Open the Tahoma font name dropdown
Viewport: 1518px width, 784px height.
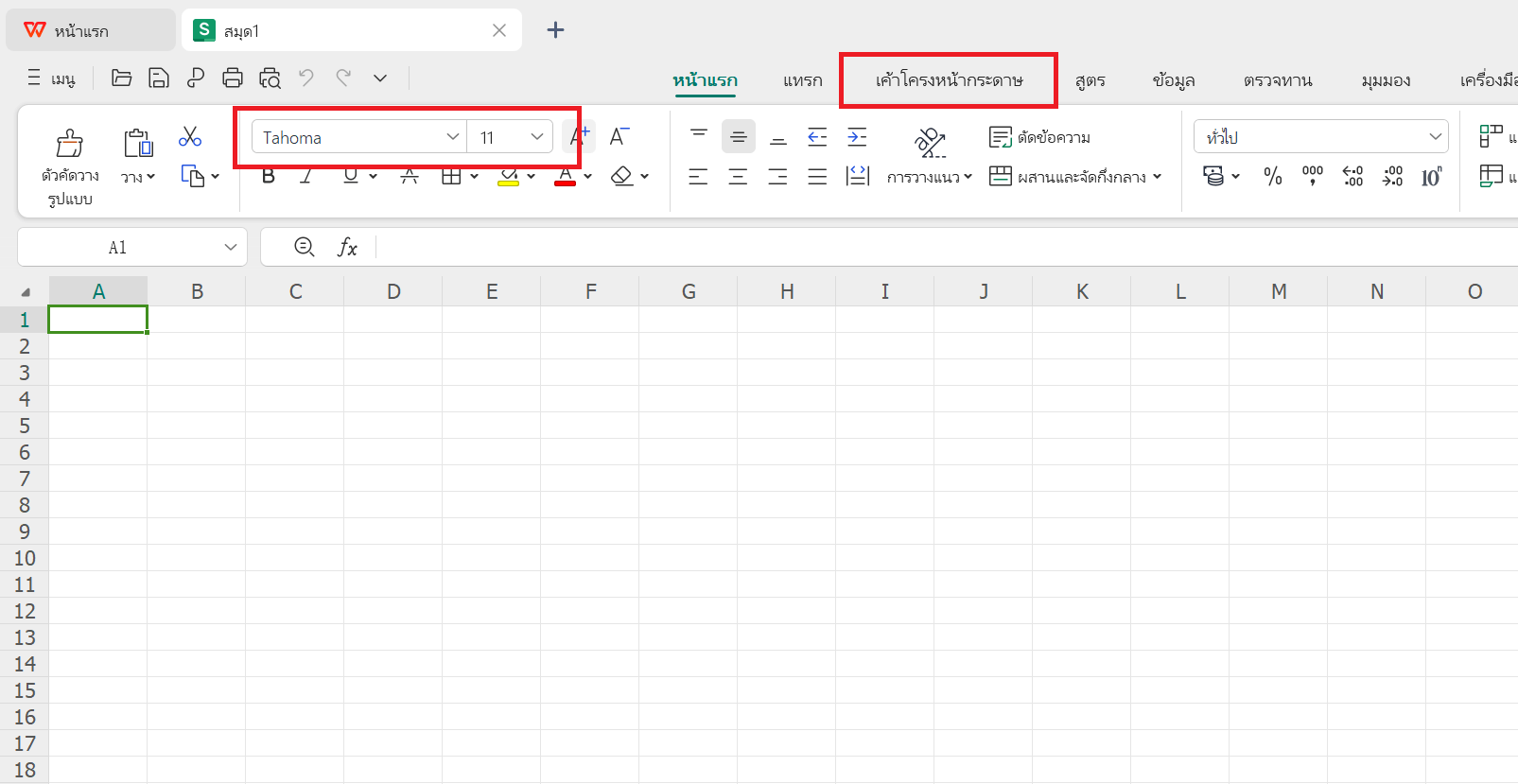click(453, 137)
